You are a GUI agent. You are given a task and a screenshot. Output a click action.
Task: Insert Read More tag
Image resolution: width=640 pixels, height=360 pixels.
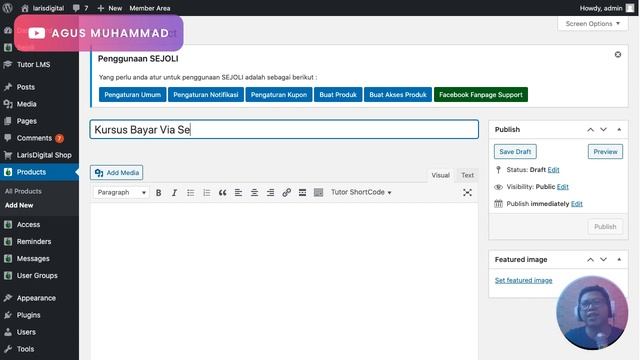coord(302,193)
